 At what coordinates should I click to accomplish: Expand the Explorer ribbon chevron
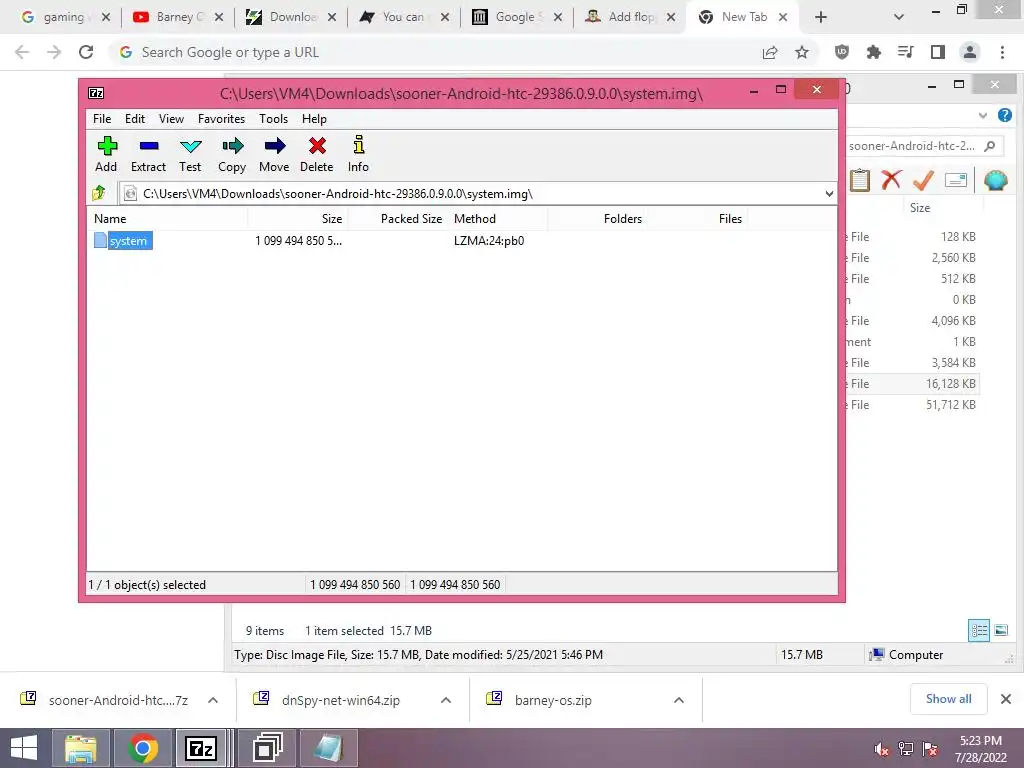tap(983, 116)
